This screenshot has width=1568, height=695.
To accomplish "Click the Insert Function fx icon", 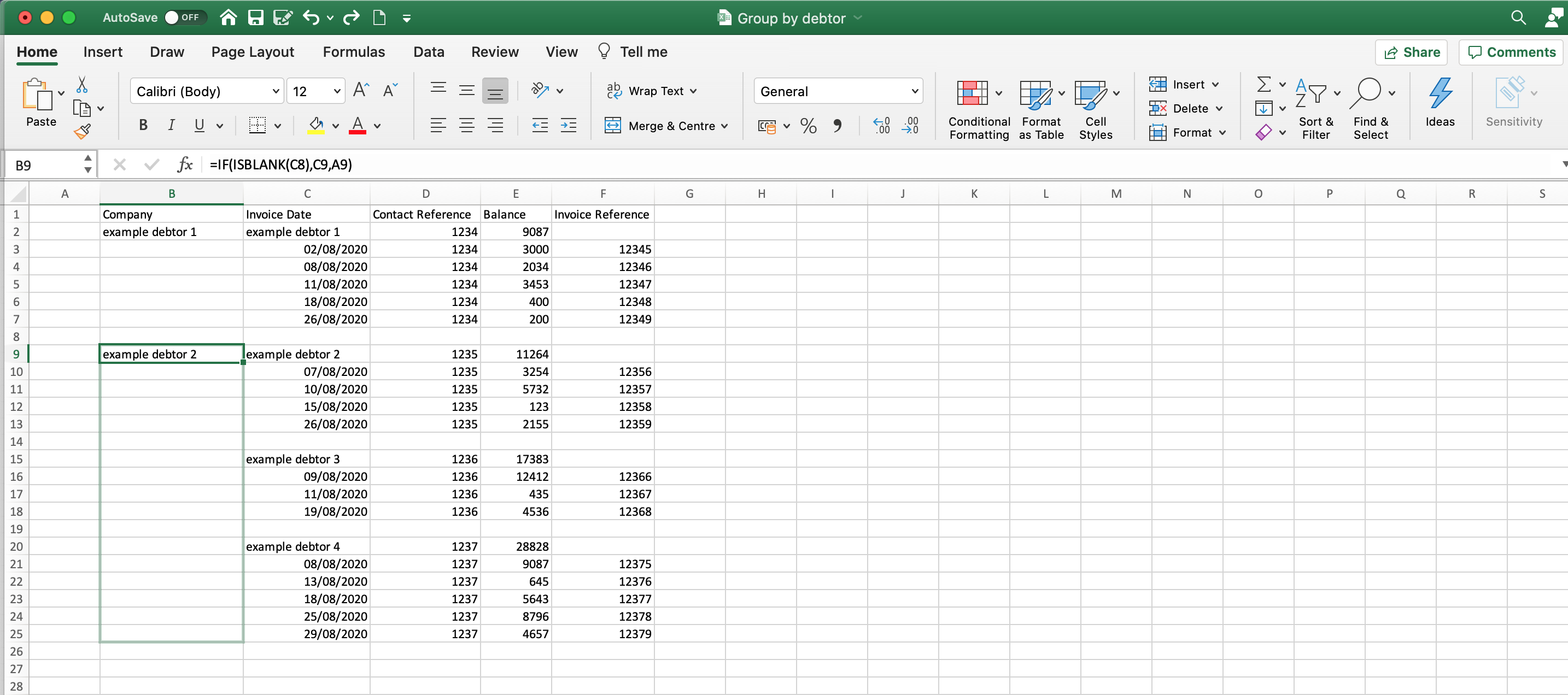I will [x=184, y=164].
